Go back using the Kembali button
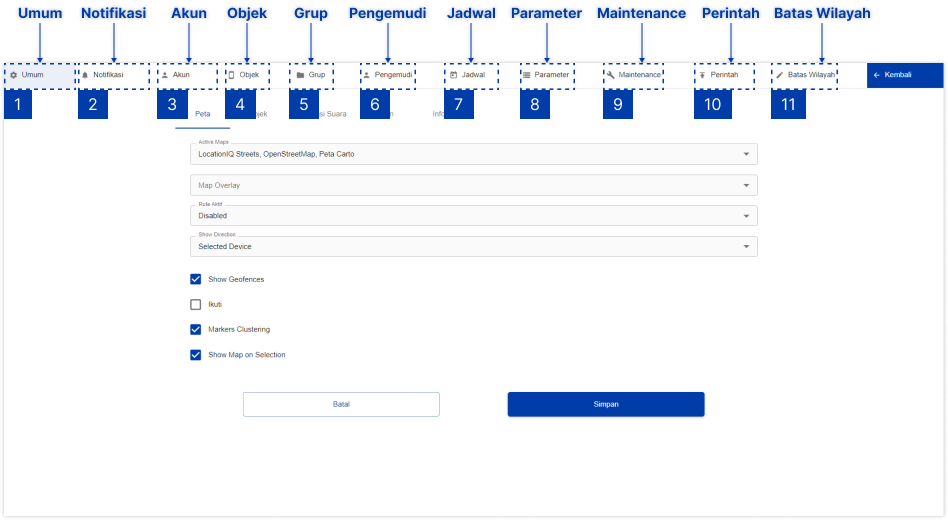 (x=904, y=75)
